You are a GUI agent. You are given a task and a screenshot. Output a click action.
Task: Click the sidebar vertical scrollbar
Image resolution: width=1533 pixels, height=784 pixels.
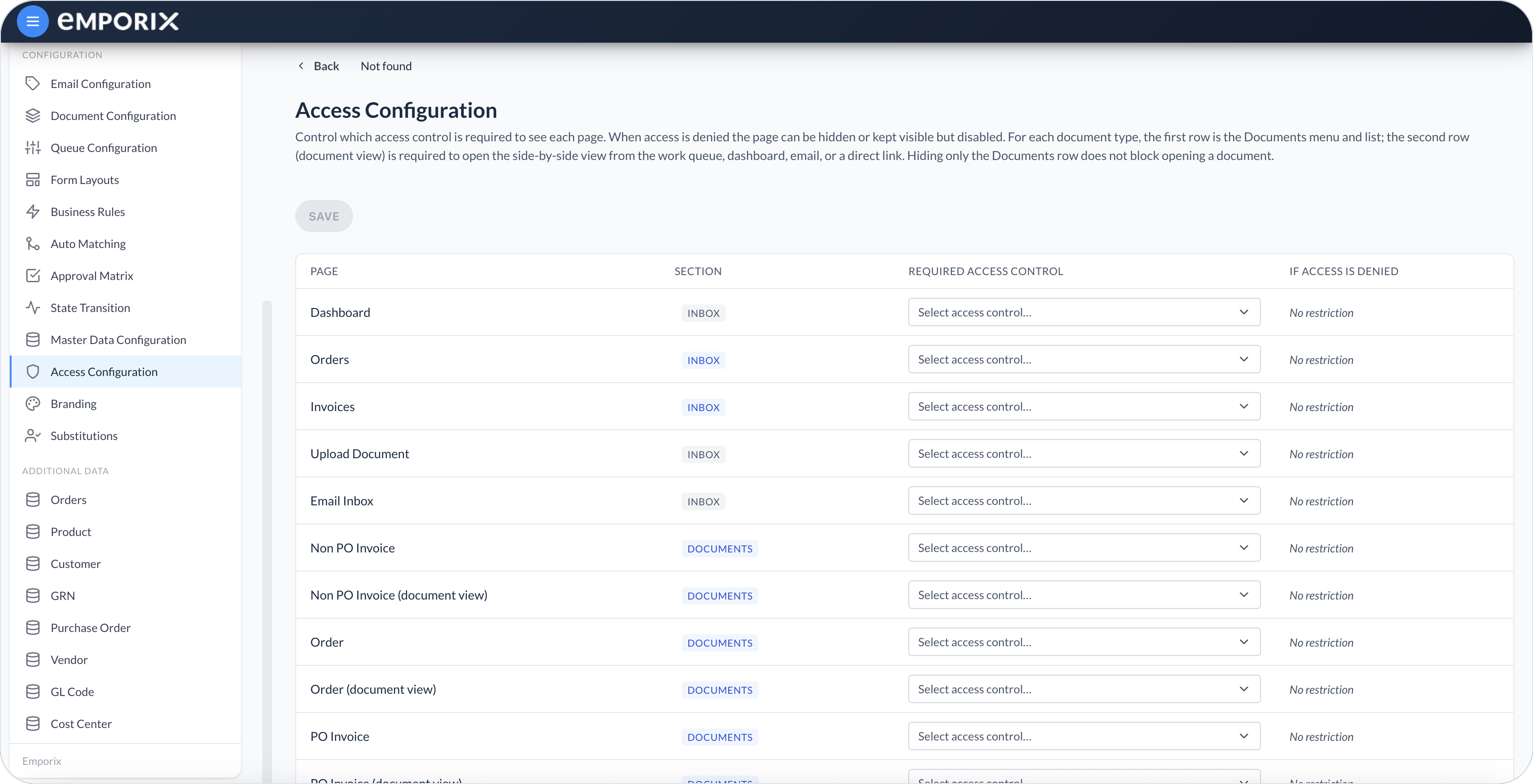click(x=267, y=541)
